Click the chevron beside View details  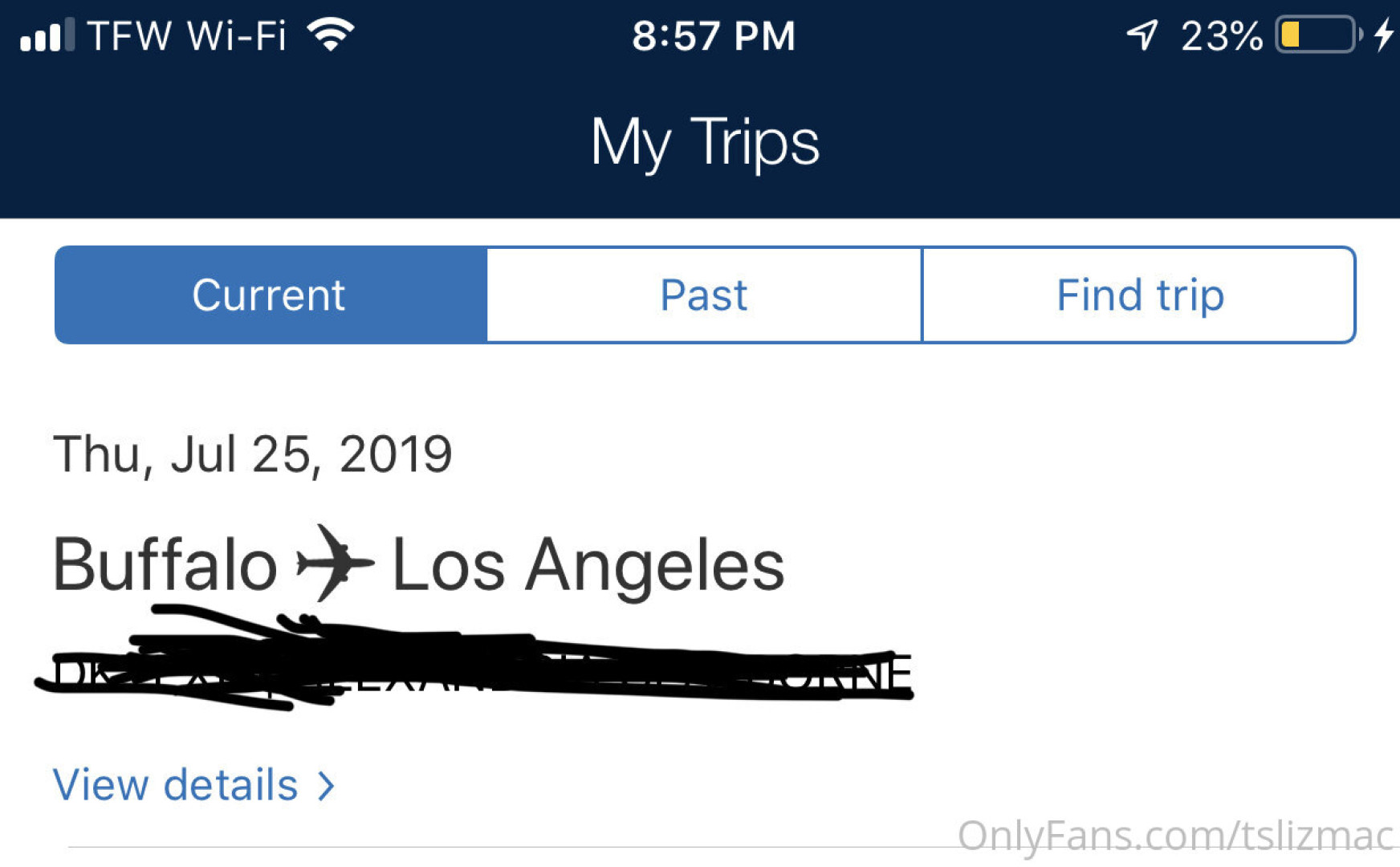point(326,786)
